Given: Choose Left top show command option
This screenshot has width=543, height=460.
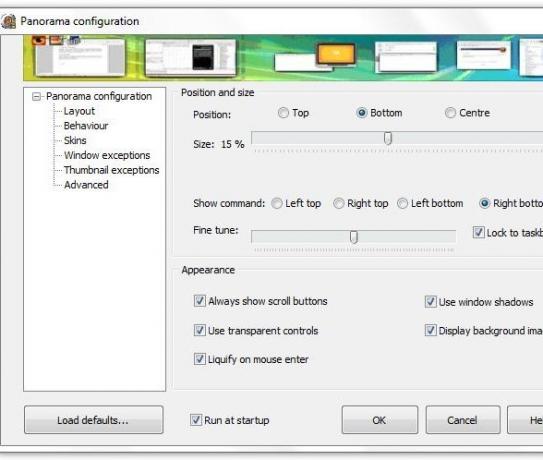Looking at the screenshot, I should point(277,203).
